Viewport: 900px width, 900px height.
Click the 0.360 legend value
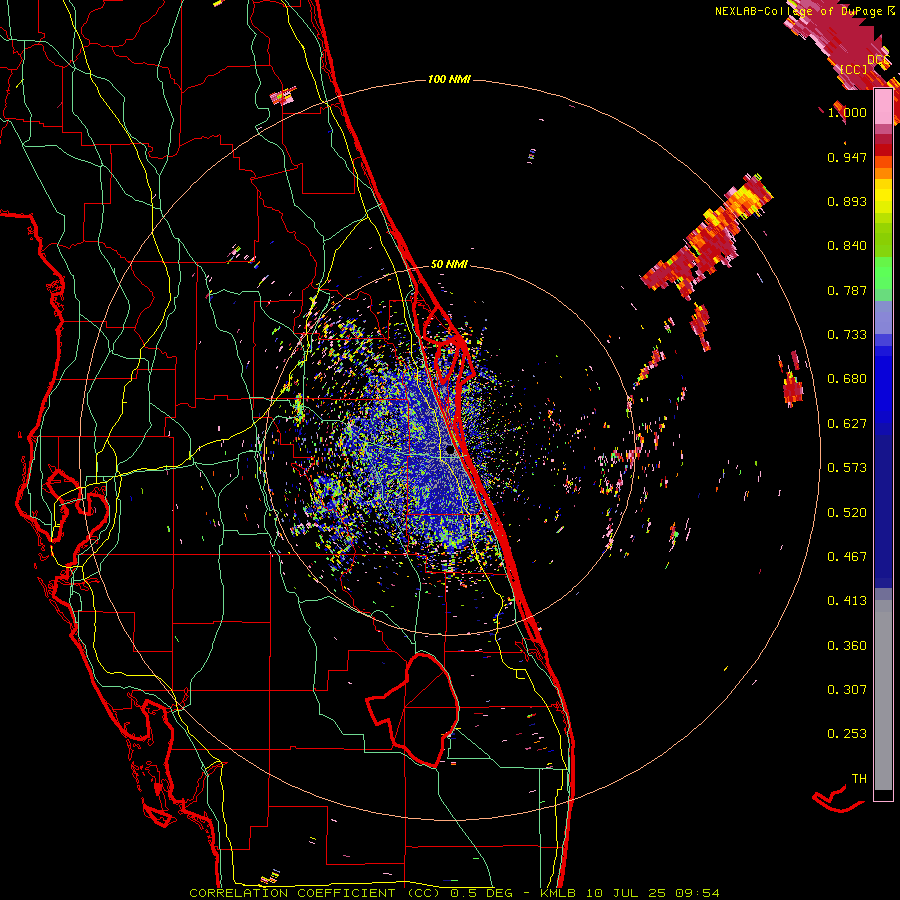tap(847, 646)
